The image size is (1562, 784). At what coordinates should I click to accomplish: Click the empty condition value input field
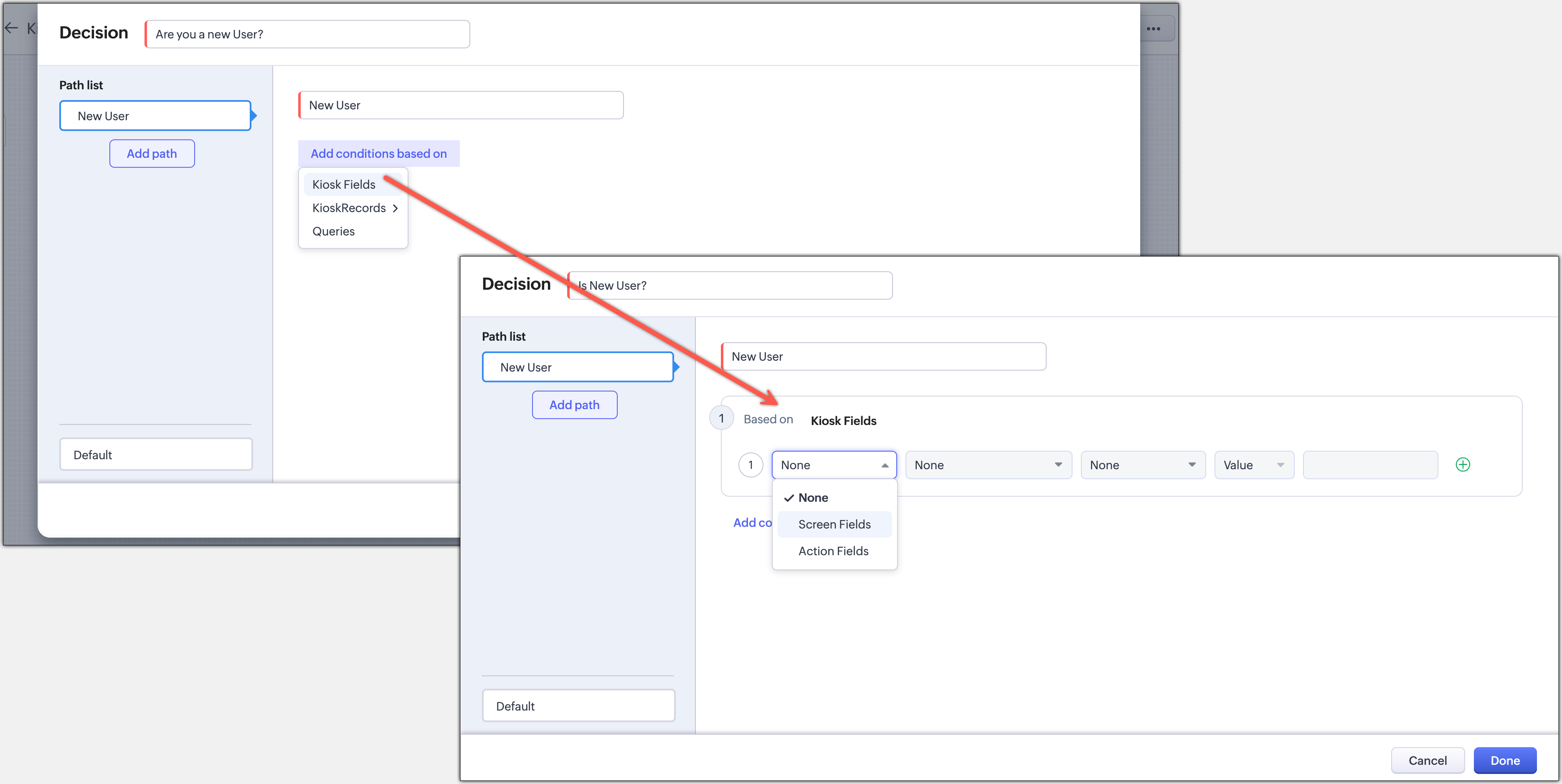(x=1370, y=465)
